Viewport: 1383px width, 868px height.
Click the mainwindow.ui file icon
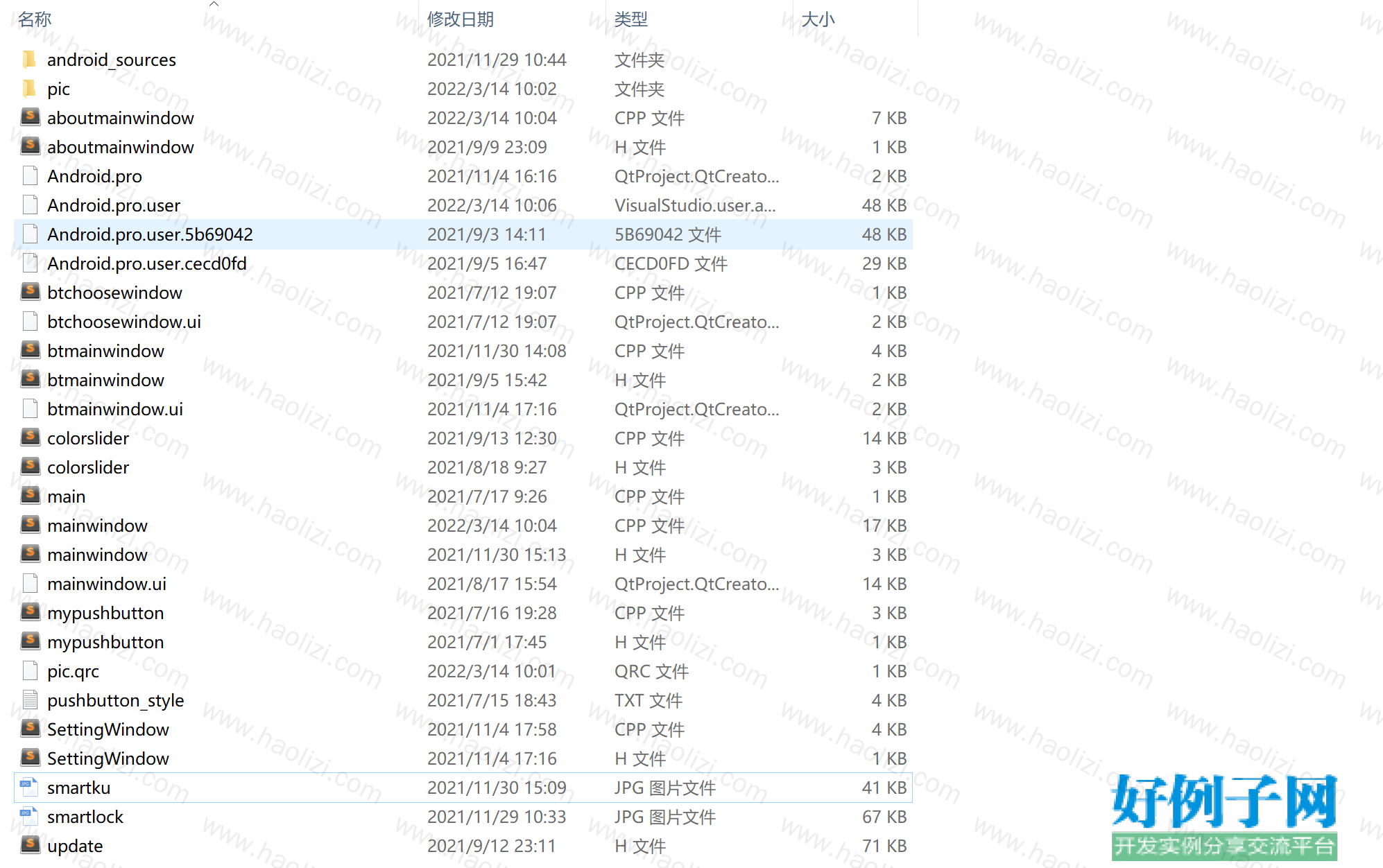[x=30, y=584]
